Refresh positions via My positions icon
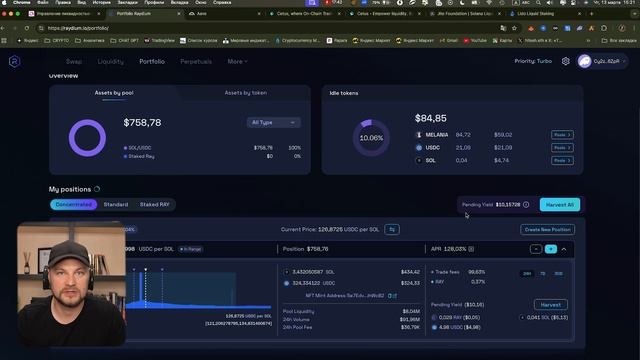This screenshot has height=360, width=640. coord(97,189)
